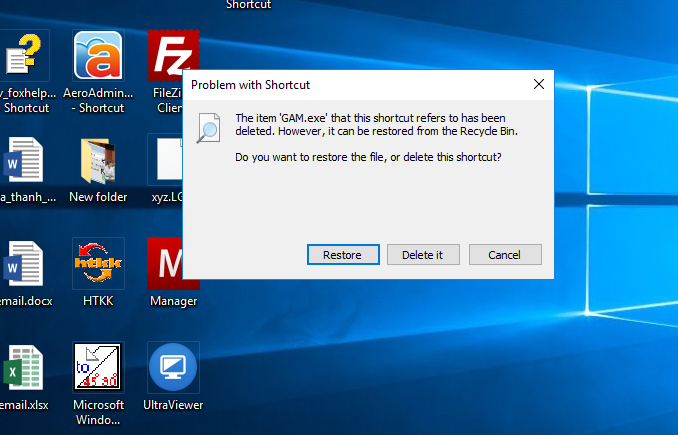Select the UltraViewer desktop icon
The width and height of the screenshot is (678, 435).
coord(173,367)
